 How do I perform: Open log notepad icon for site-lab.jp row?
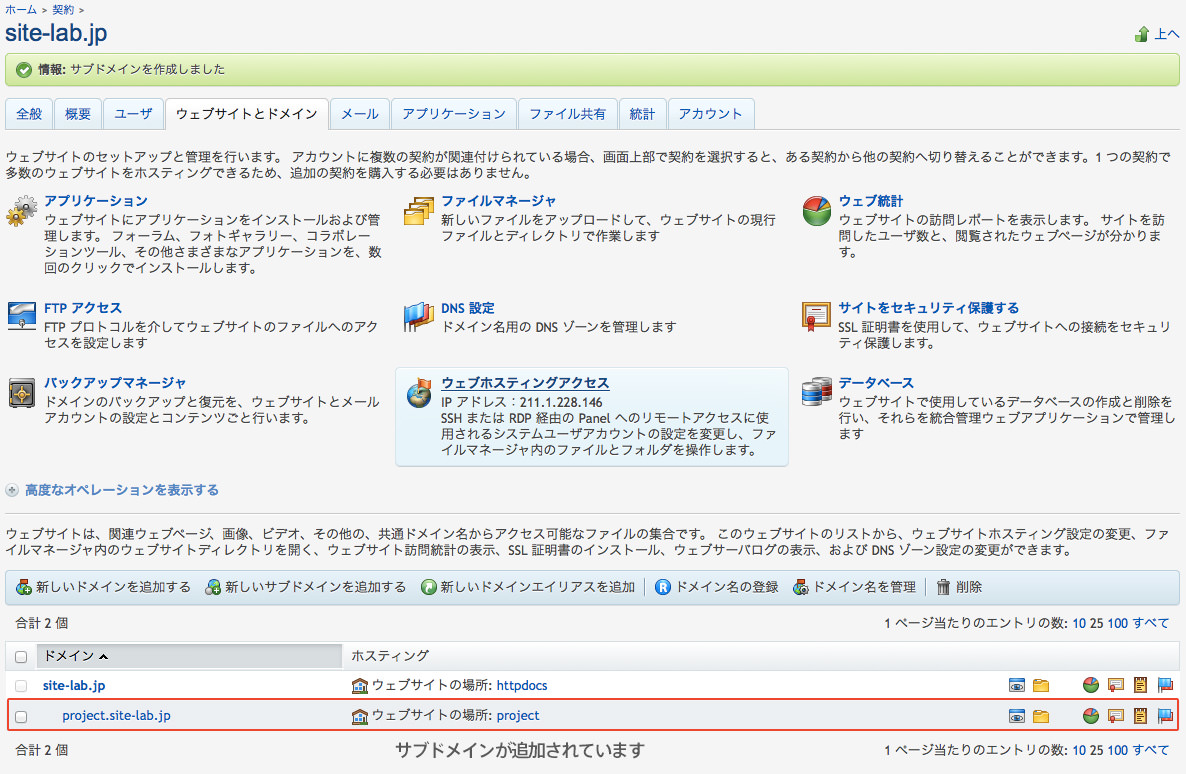tap(1140, 686)
